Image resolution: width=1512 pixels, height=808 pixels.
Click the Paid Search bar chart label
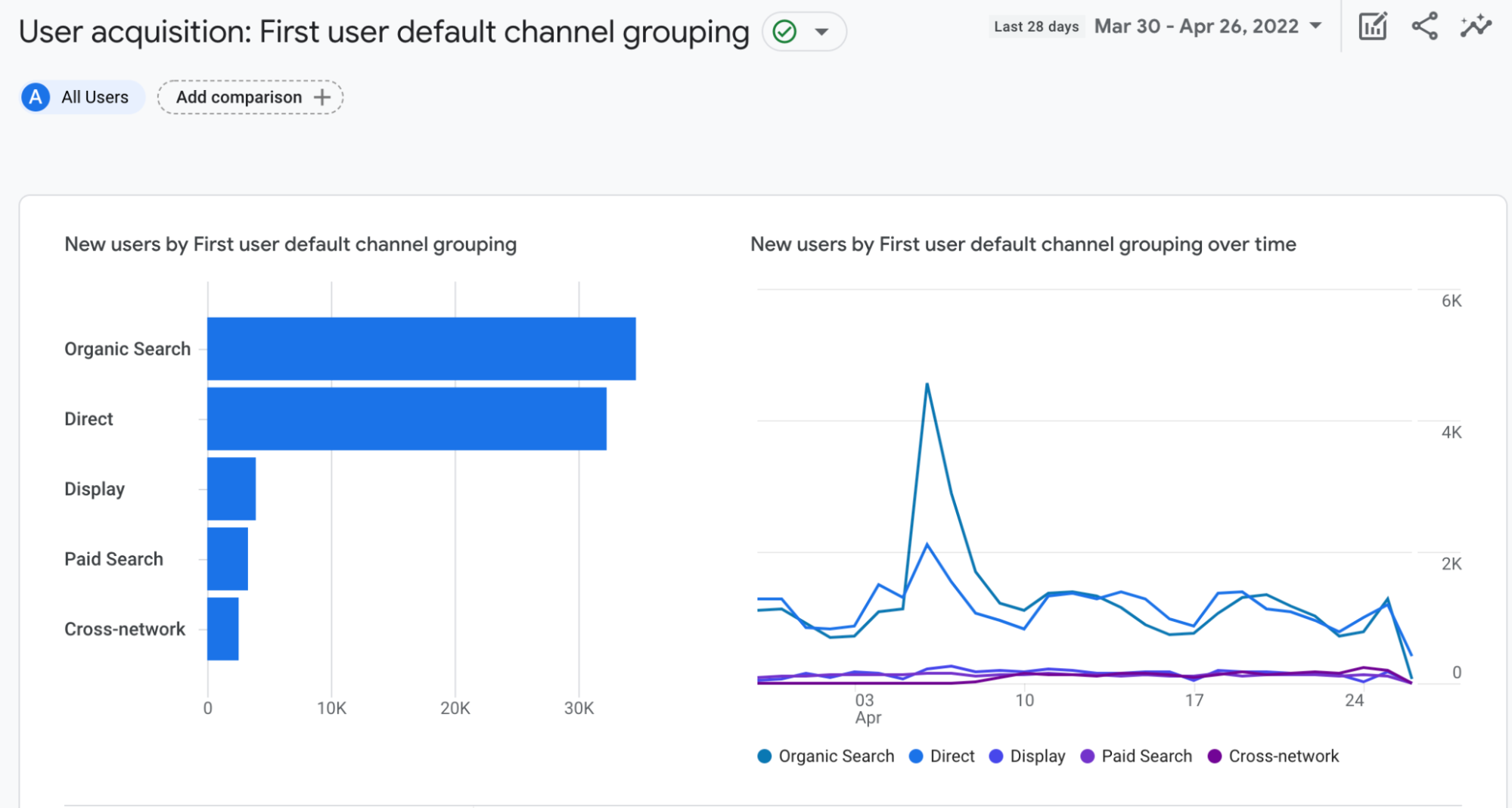point(113,559)
